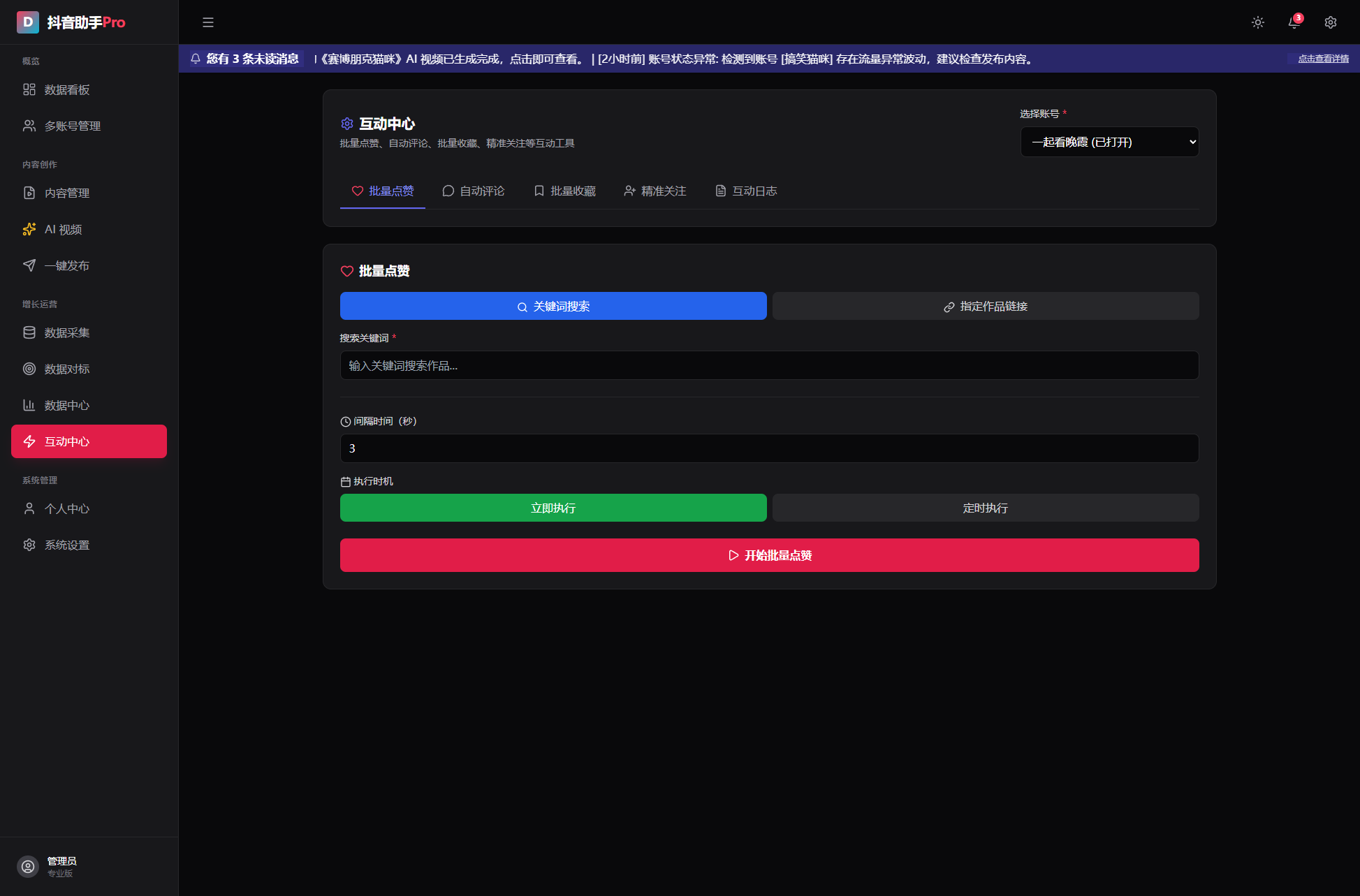
Task: Open 数据对标 target icon item
Action: (66, 369)
